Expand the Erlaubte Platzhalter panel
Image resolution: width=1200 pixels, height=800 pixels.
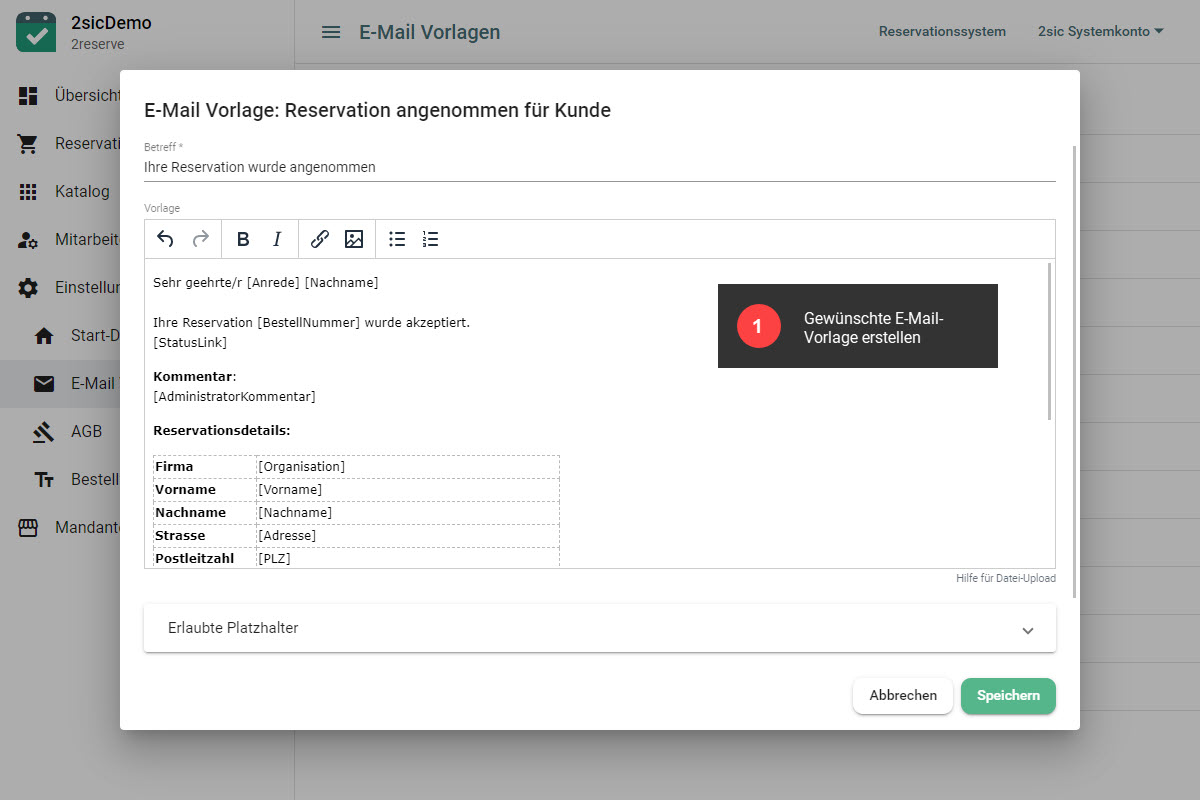[599, 628]
